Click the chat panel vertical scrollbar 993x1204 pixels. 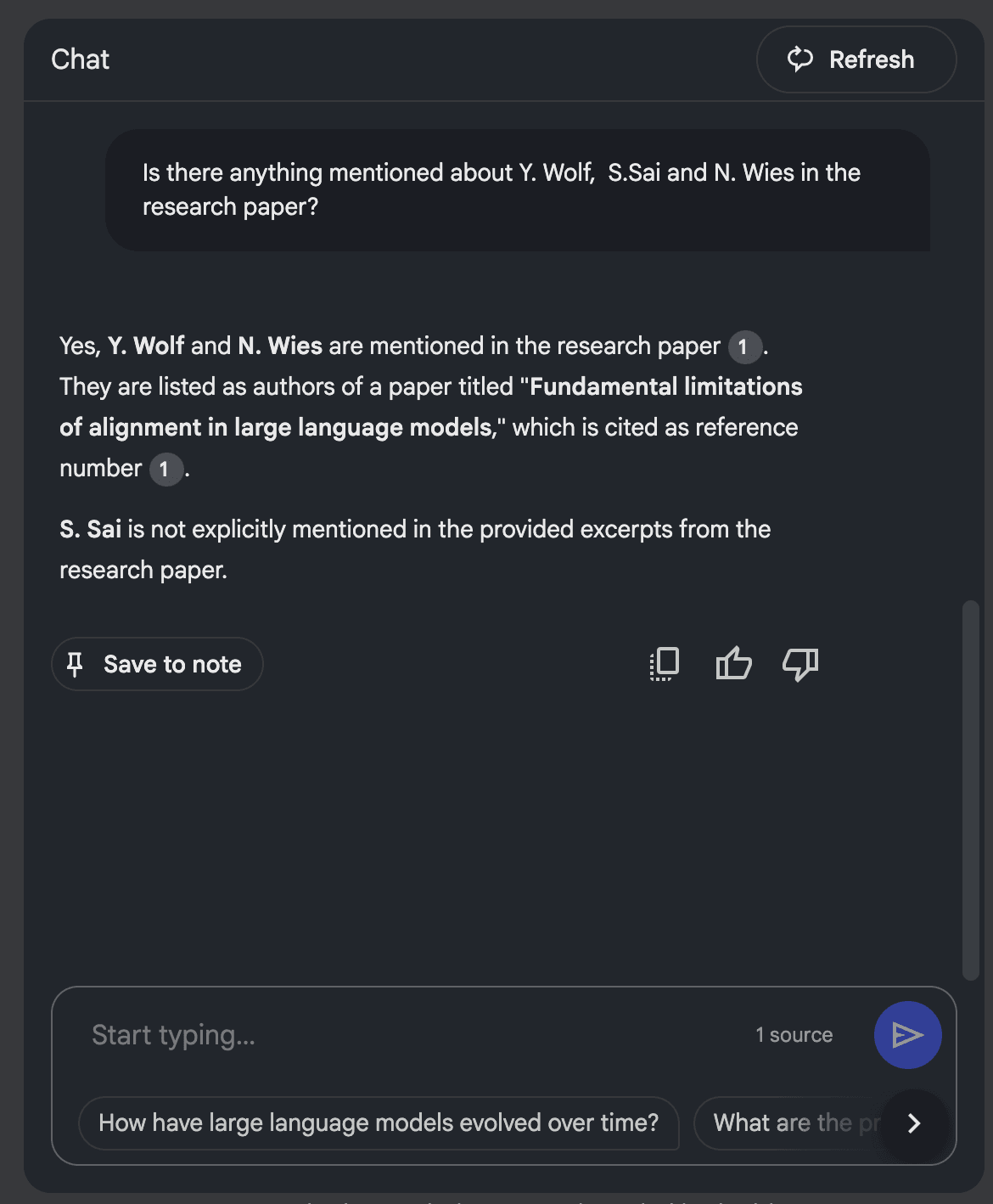click(x=971, y=790)
